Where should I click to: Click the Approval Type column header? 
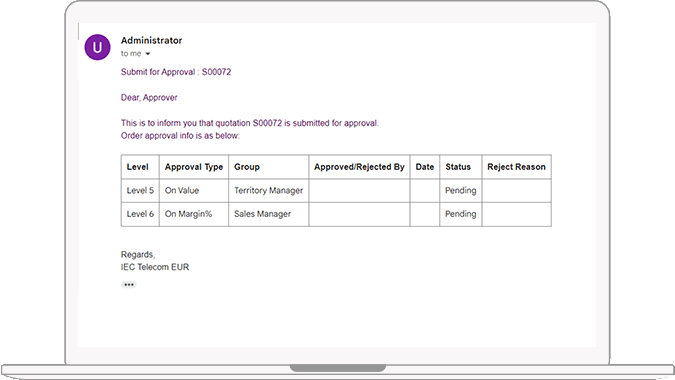tap(194, 167)
